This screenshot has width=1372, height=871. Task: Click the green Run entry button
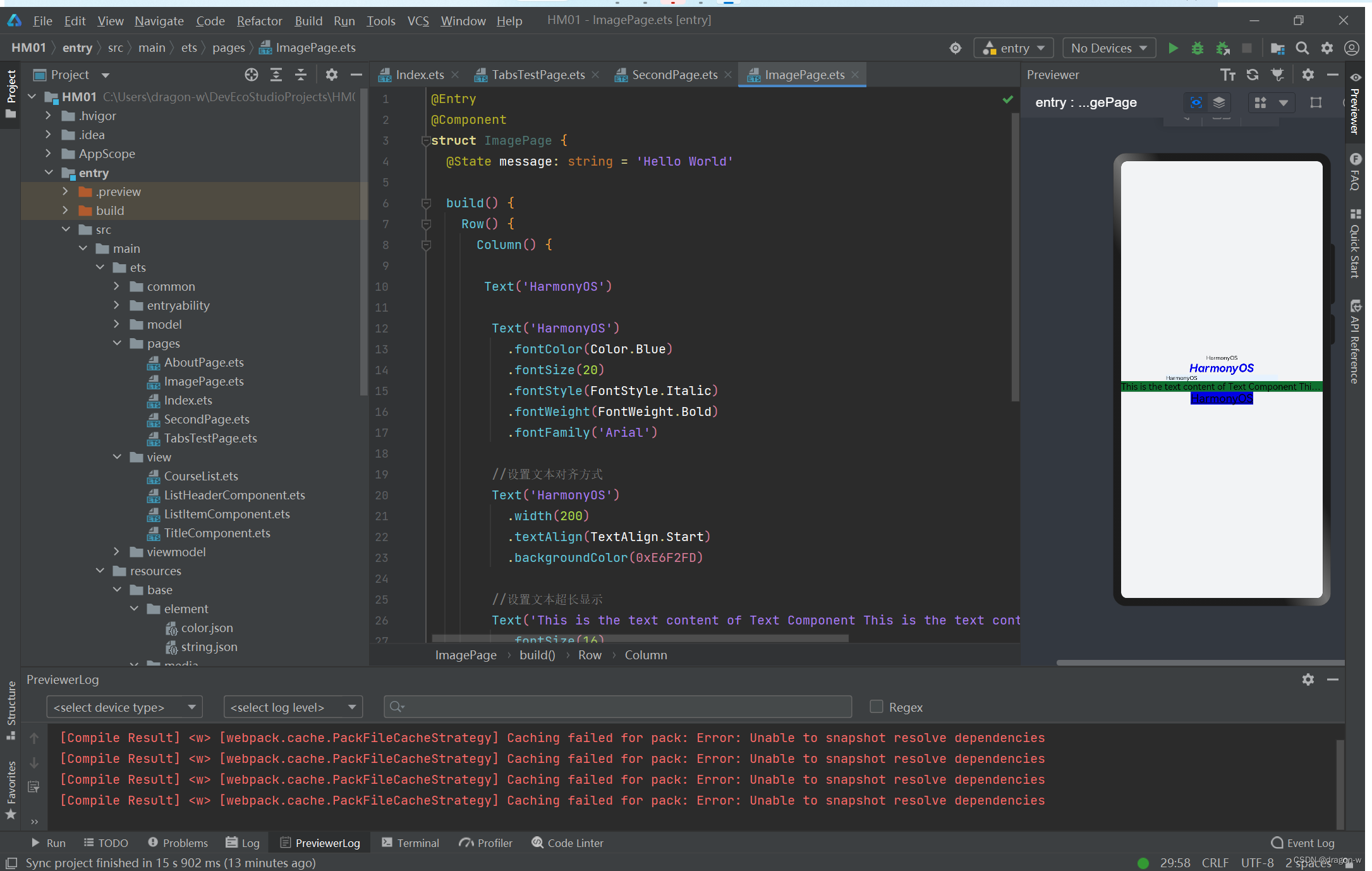click(1173, 48)
